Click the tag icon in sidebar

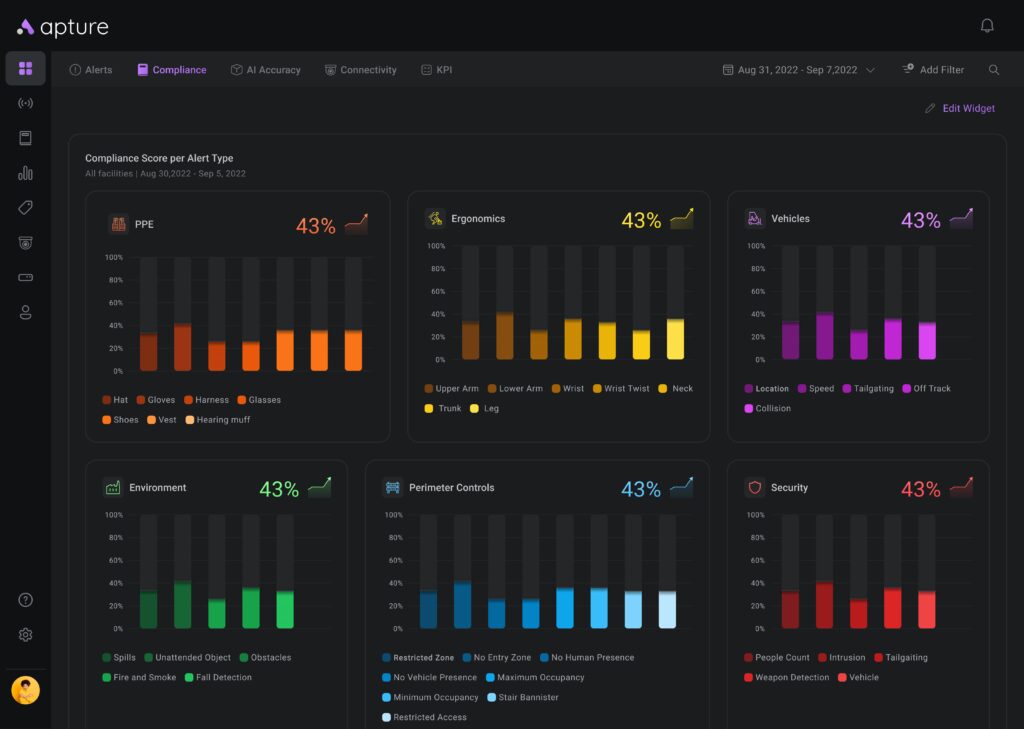26,208
